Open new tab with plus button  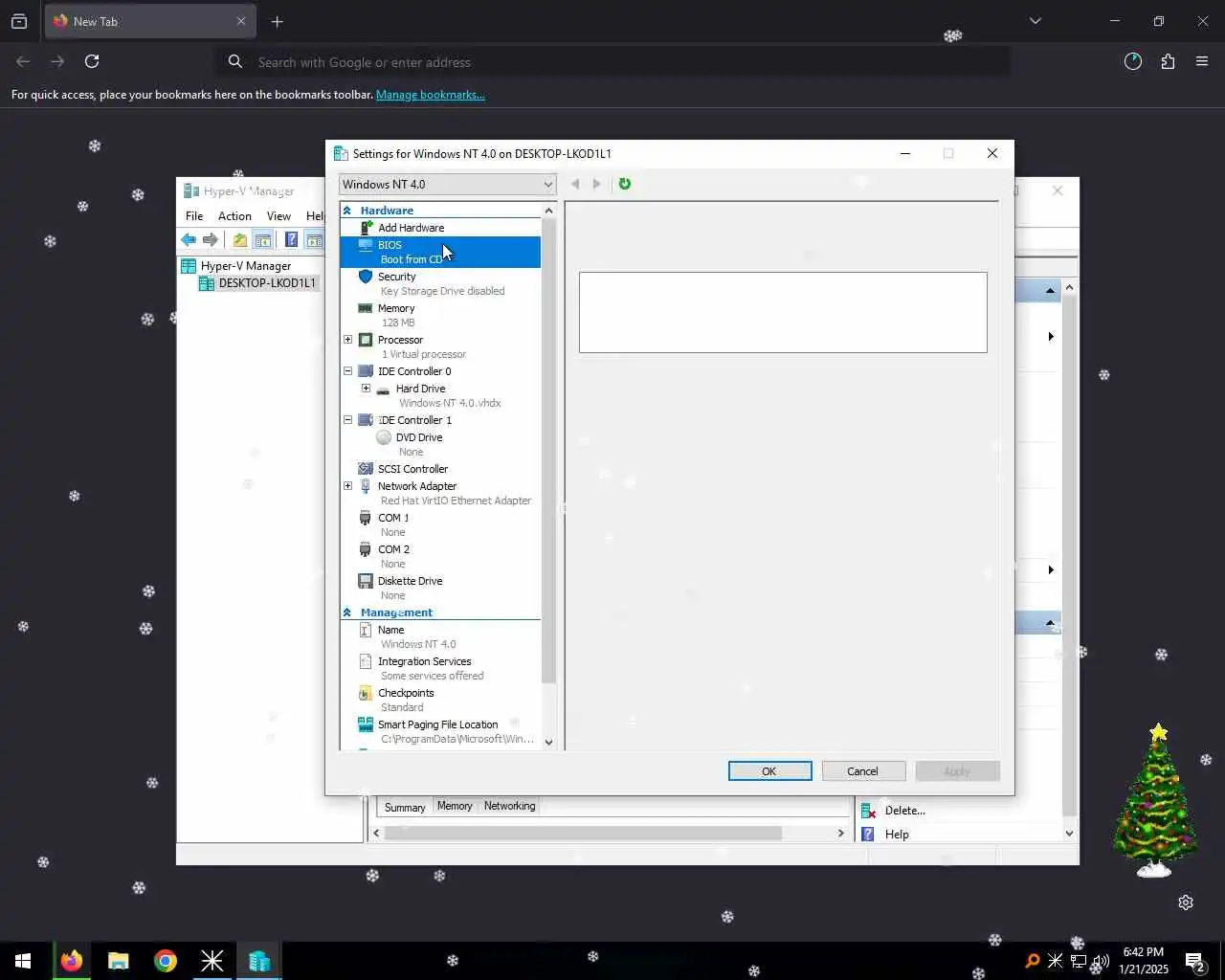277,21
